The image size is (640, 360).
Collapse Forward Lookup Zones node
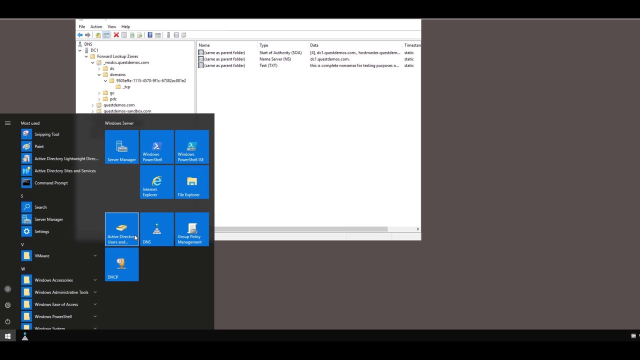(x=87, y=56)
